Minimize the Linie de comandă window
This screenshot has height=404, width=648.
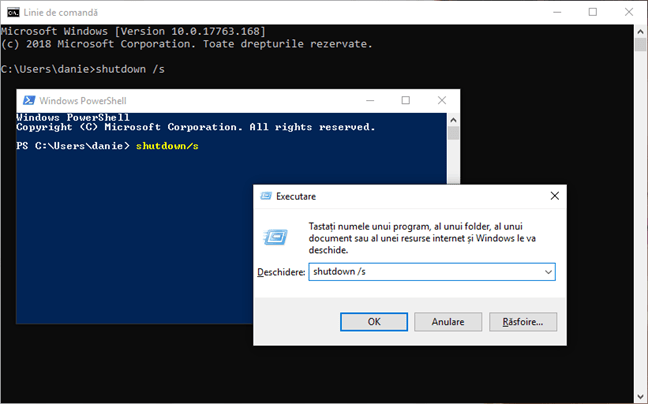click(557, 12)
